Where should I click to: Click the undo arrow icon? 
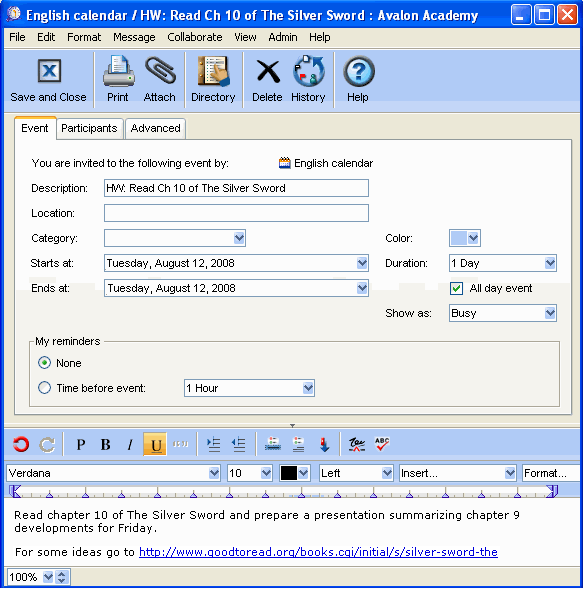point(21,444)
